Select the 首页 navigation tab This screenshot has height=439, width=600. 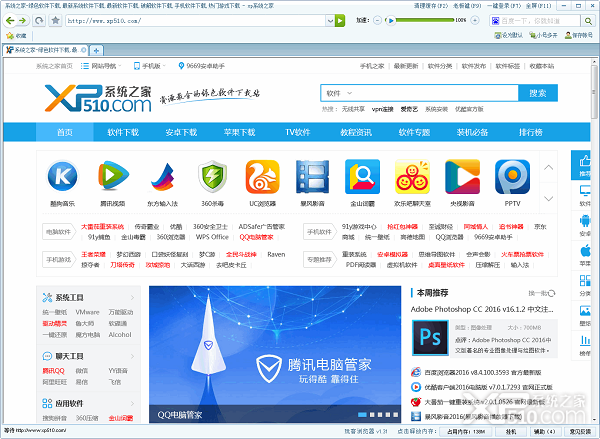65,132
